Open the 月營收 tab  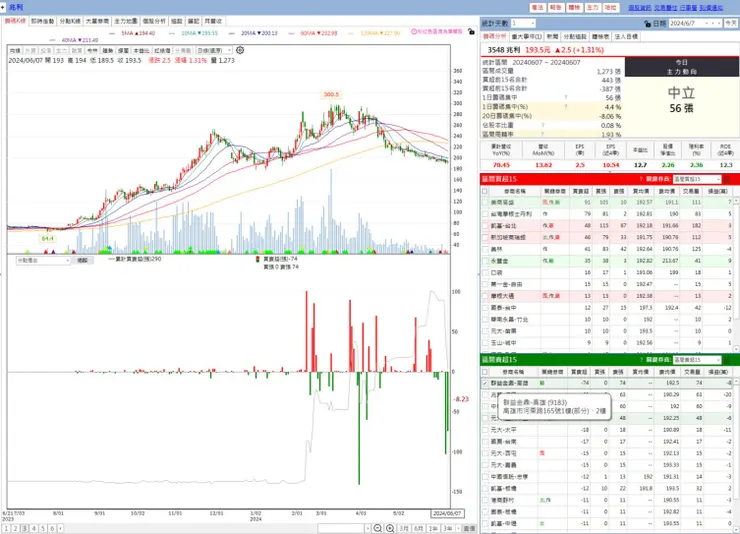pos(213,21)
